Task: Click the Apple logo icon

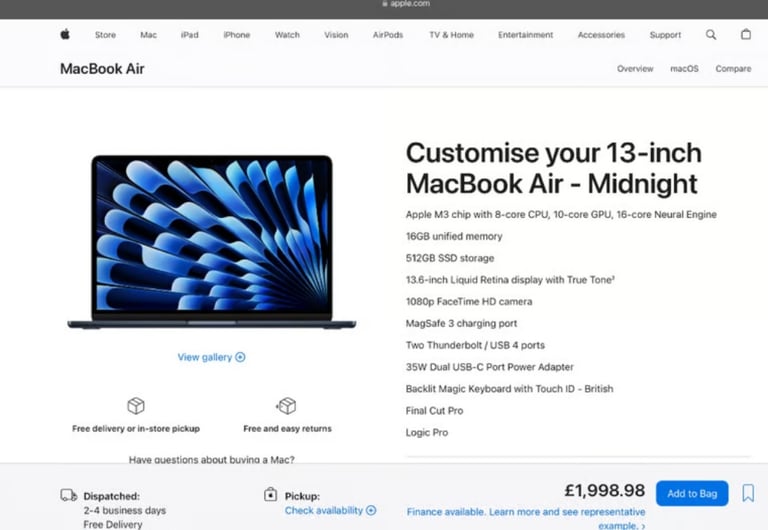Action: tap(65, 34)
